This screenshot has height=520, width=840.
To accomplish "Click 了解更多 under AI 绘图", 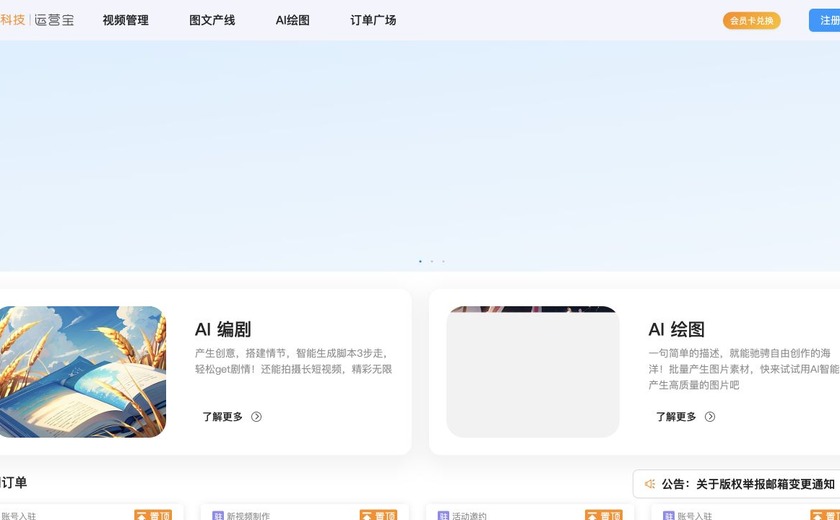I will pos(676,417).
